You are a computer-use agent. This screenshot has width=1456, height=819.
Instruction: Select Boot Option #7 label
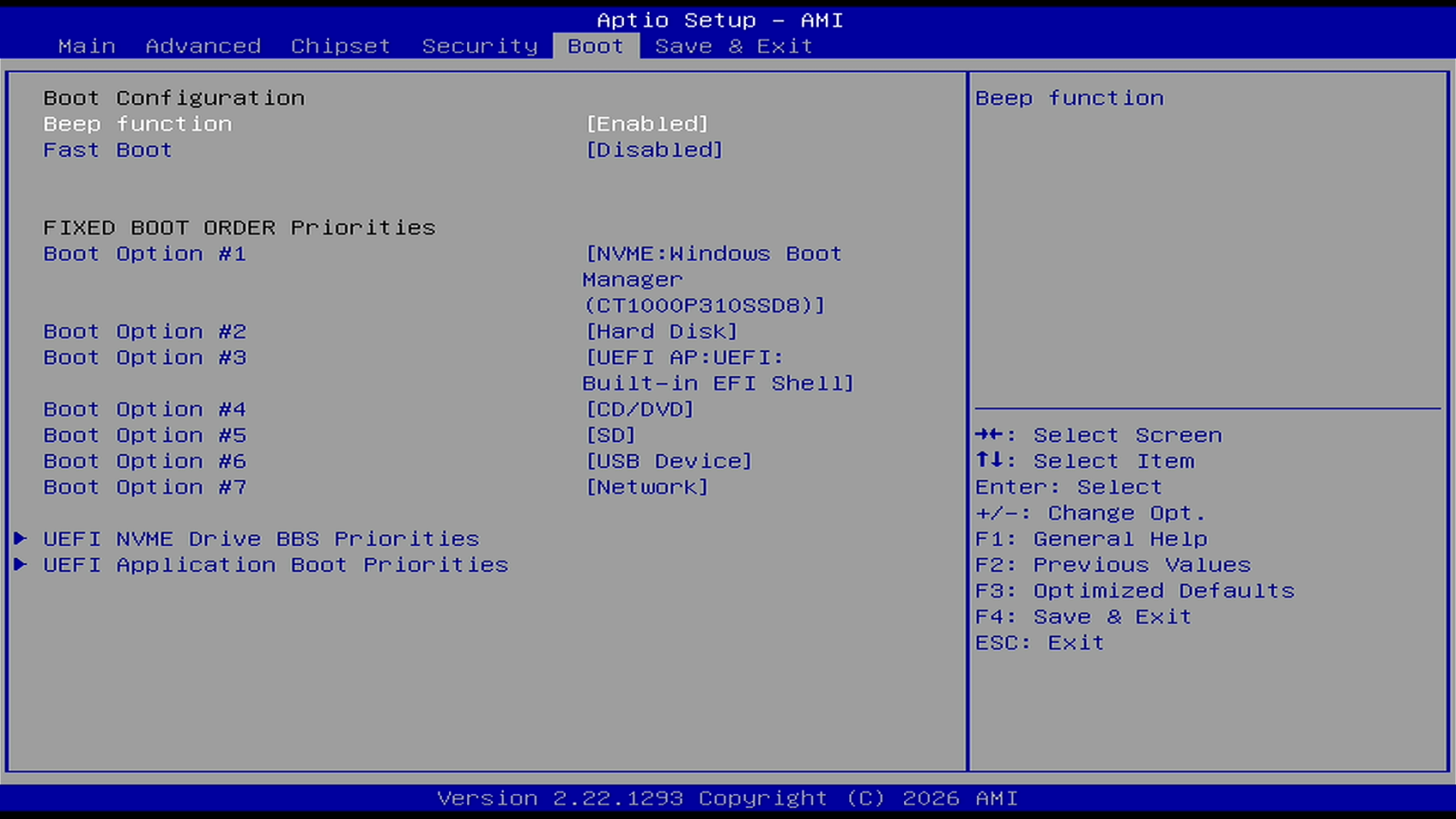[145, 488]
